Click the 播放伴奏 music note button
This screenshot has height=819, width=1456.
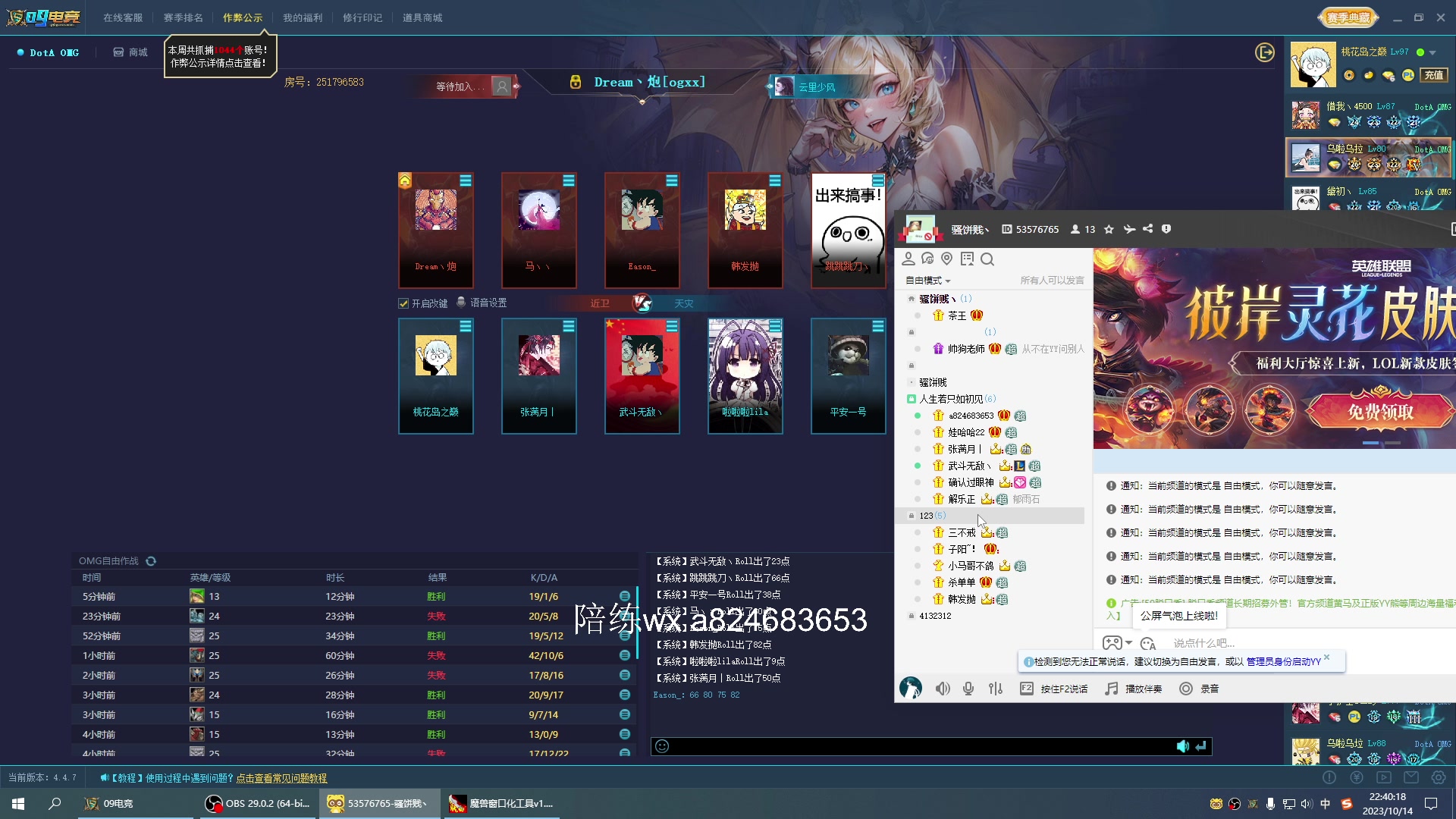[1133, 689]
